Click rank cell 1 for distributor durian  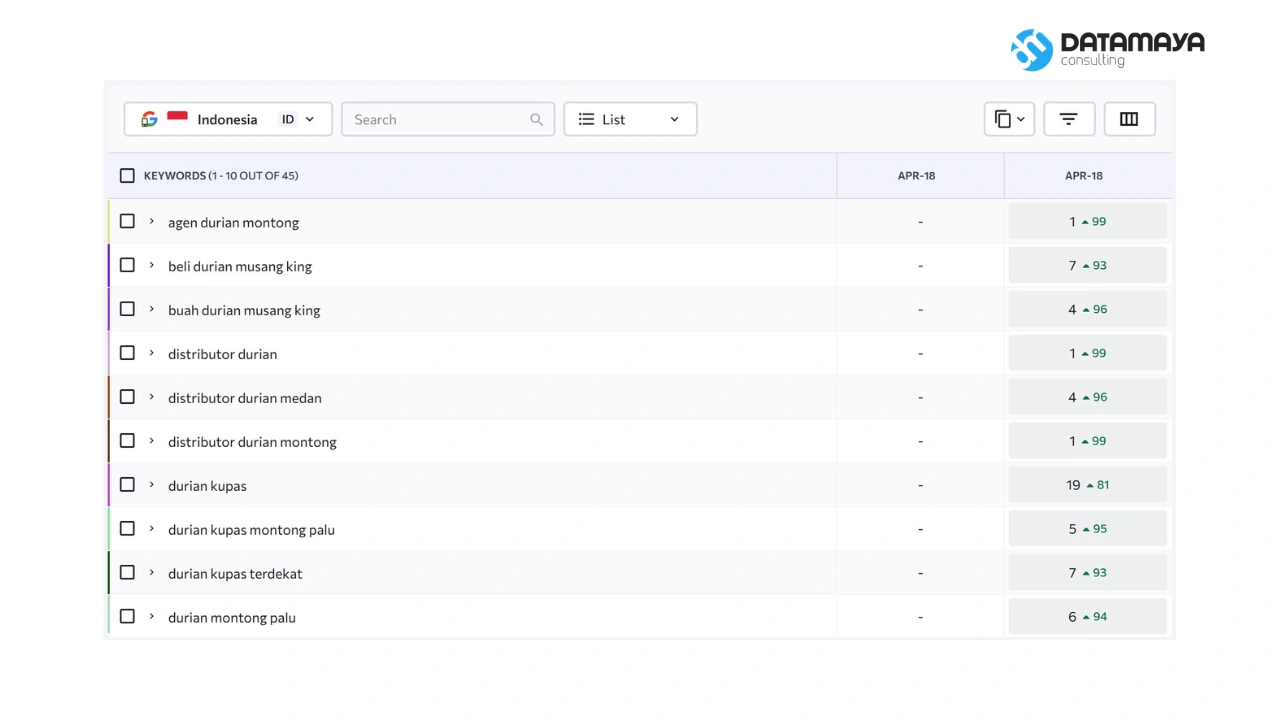(1088, 353)
